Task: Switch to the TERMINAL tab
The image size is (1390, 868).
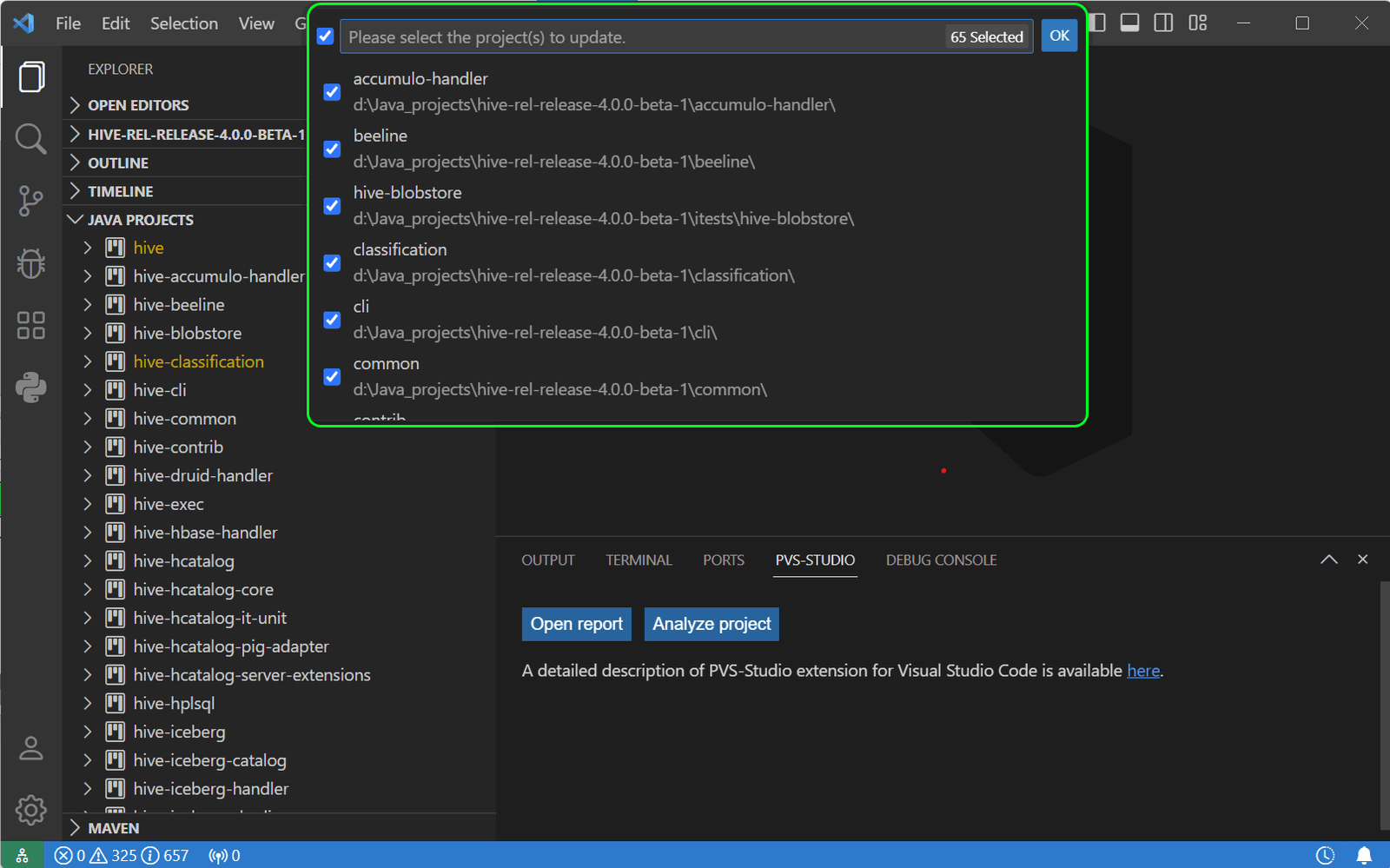Action: [x=639, y=560]
